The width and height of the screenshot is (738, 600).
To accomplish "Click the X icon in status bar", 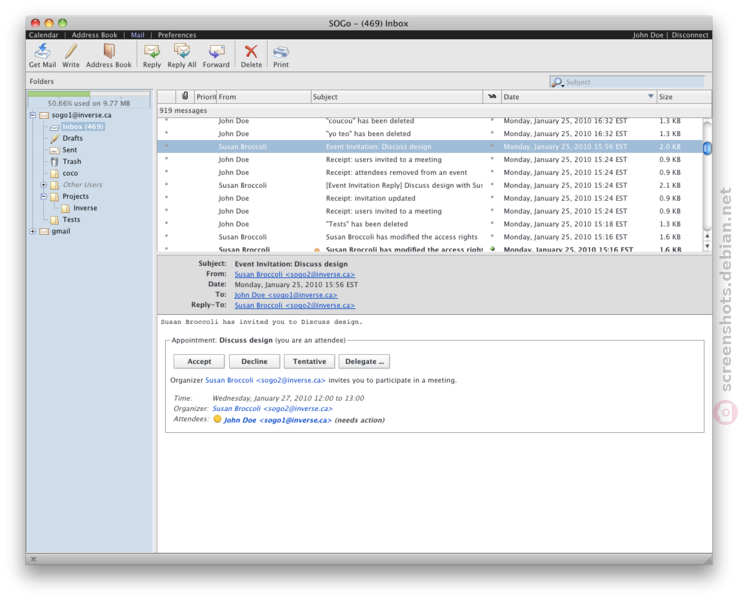I will click(33, 559).
